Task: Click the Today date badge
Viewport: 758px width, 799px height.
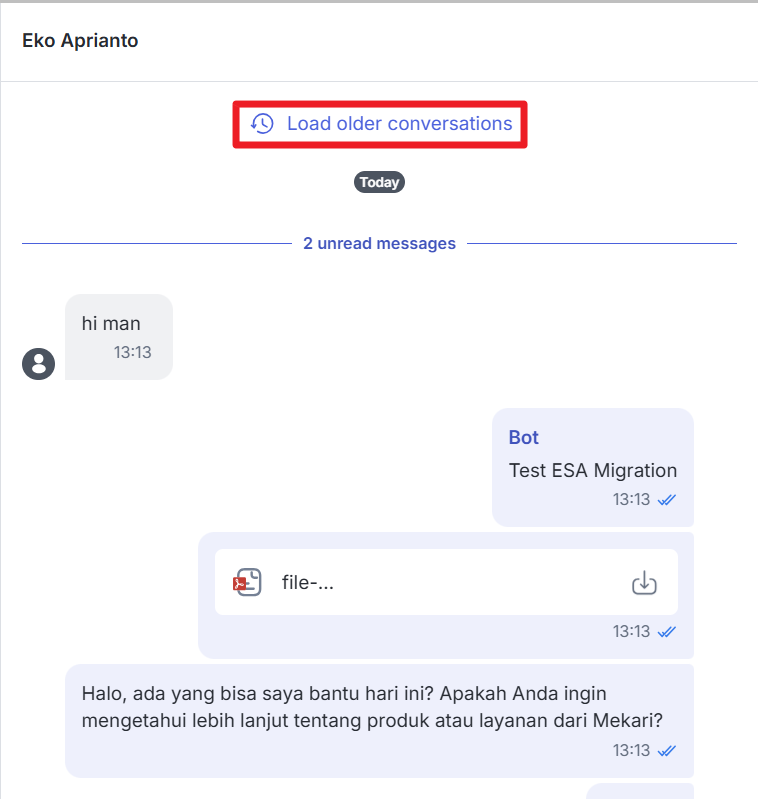Action: [379, 183]
